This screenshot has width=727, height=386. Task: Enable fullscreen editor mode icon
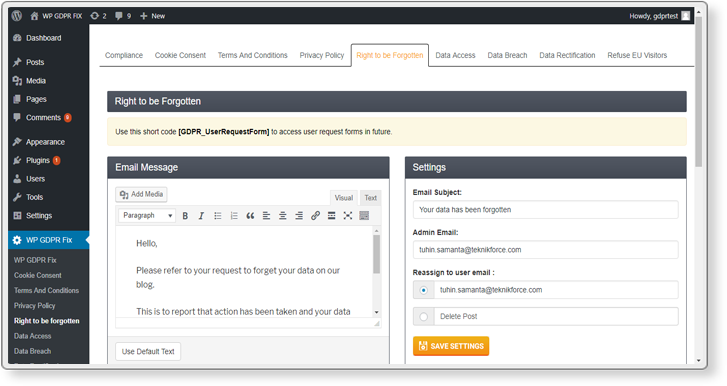[x=348, y=215]
